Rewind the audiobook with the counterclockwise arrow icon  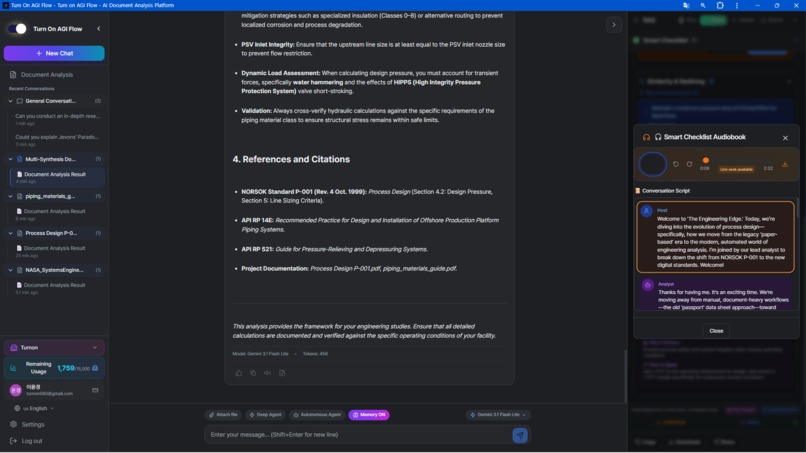pos(676,165)
